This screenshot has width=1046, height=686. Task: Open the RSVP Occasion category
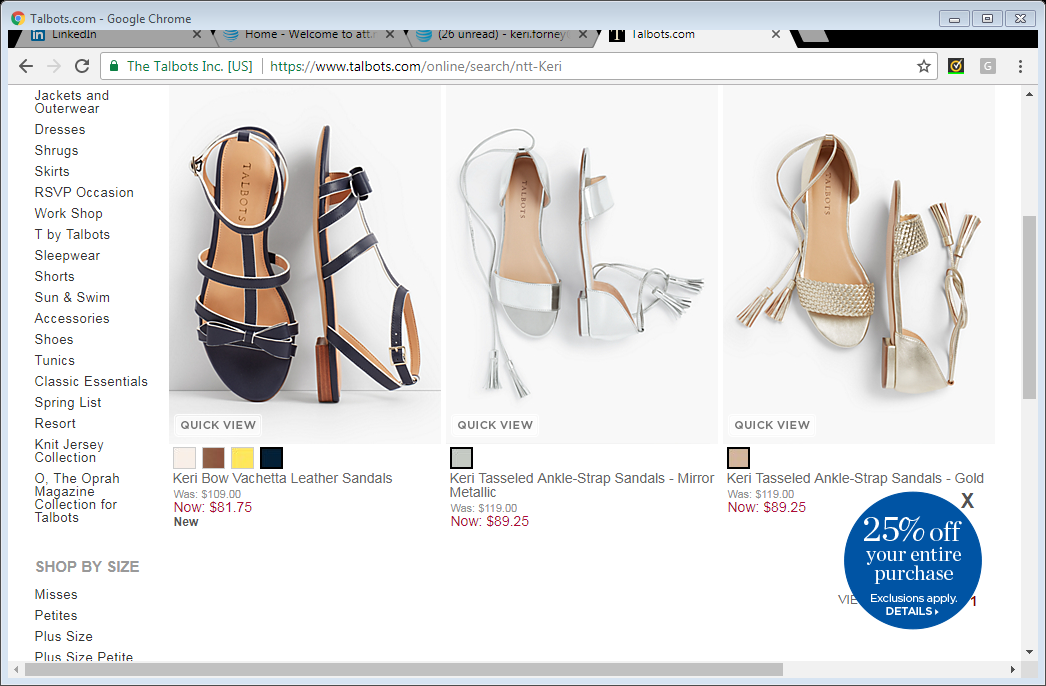point(84,193)
